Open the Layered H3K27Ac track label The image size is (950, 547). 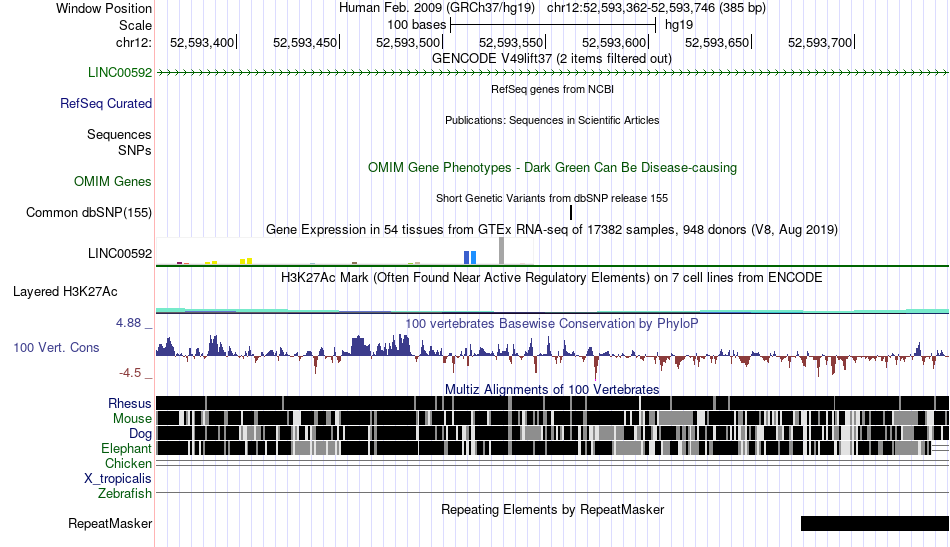(x=65, y=292)
